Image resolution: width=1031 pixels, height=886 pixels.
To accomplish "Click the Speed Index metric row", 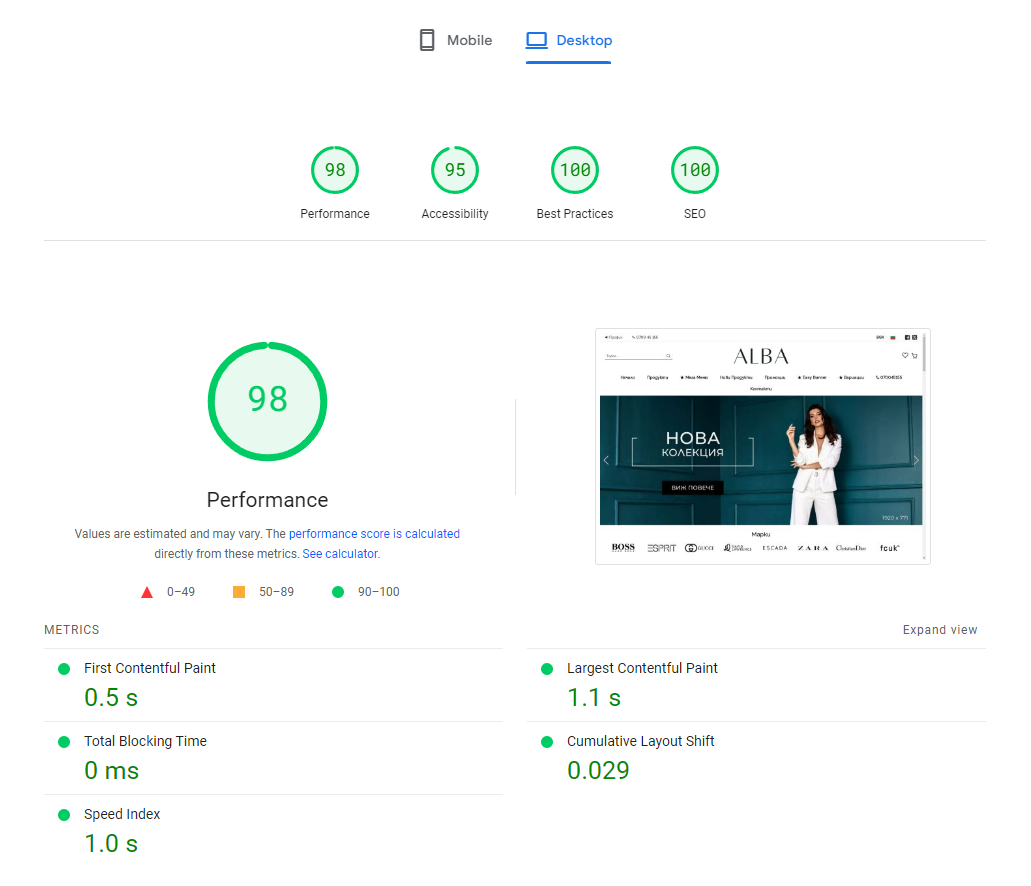I will coord(122,815).
